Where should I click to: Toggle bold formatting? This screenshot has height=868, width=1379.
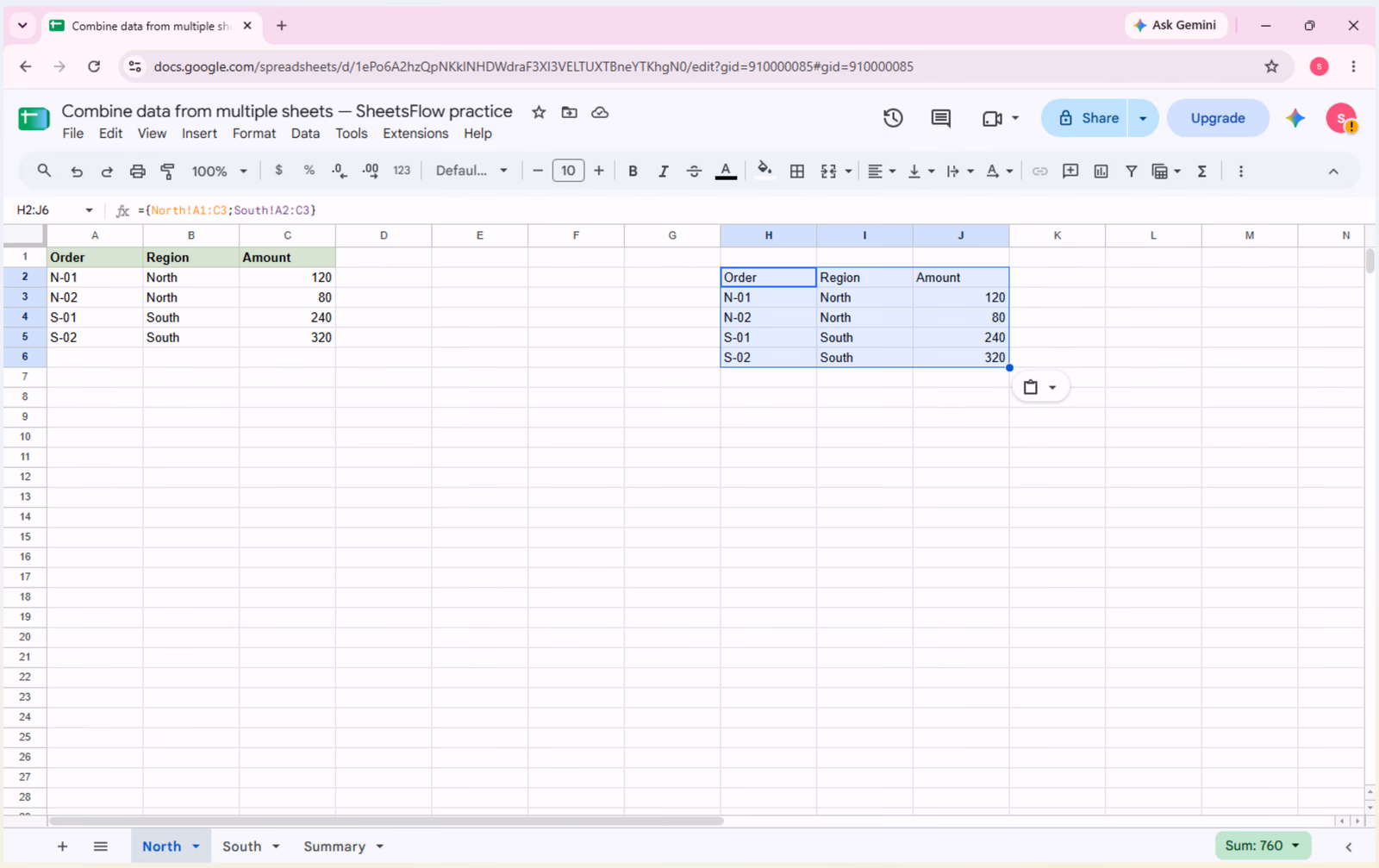point(633,172)
